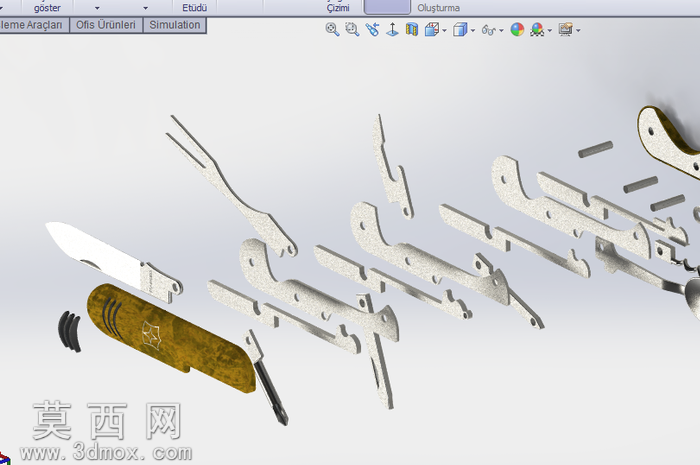
Task: Click the Hide/Show Items glasses icon
Action: pyautogui.click(x=488, y=30)
